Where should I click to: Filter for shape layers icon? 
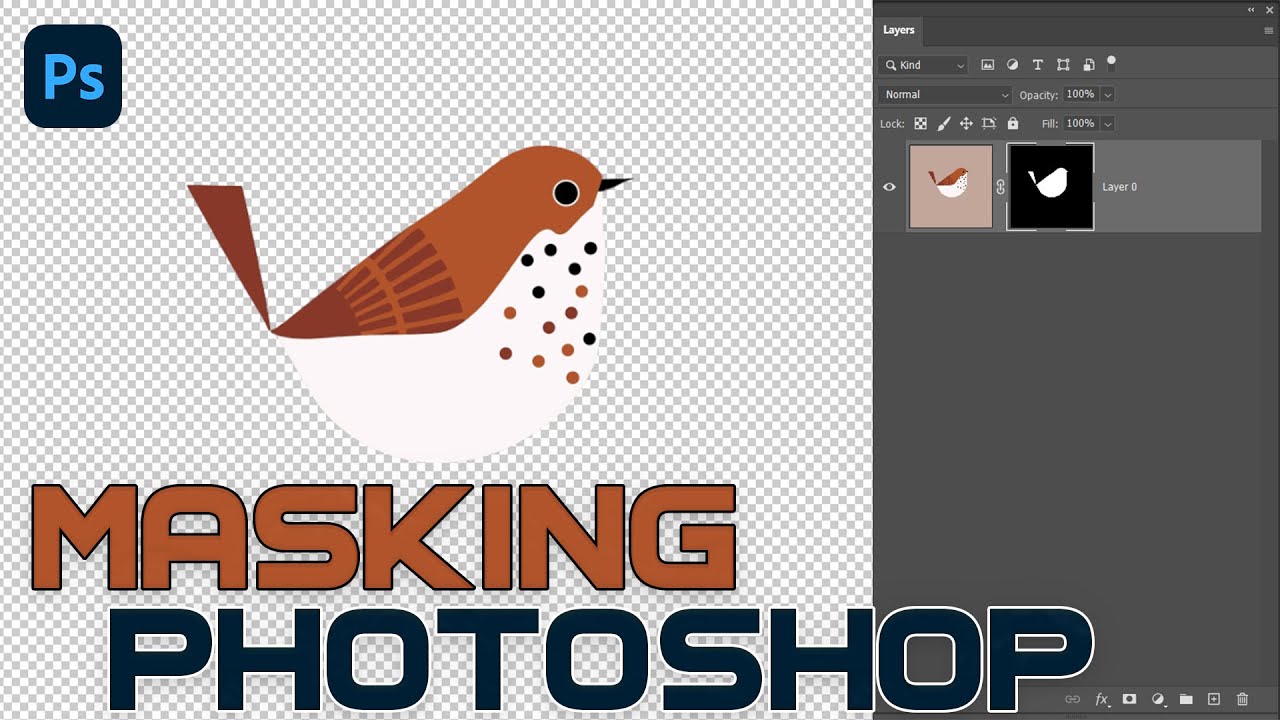[1063, 65]
